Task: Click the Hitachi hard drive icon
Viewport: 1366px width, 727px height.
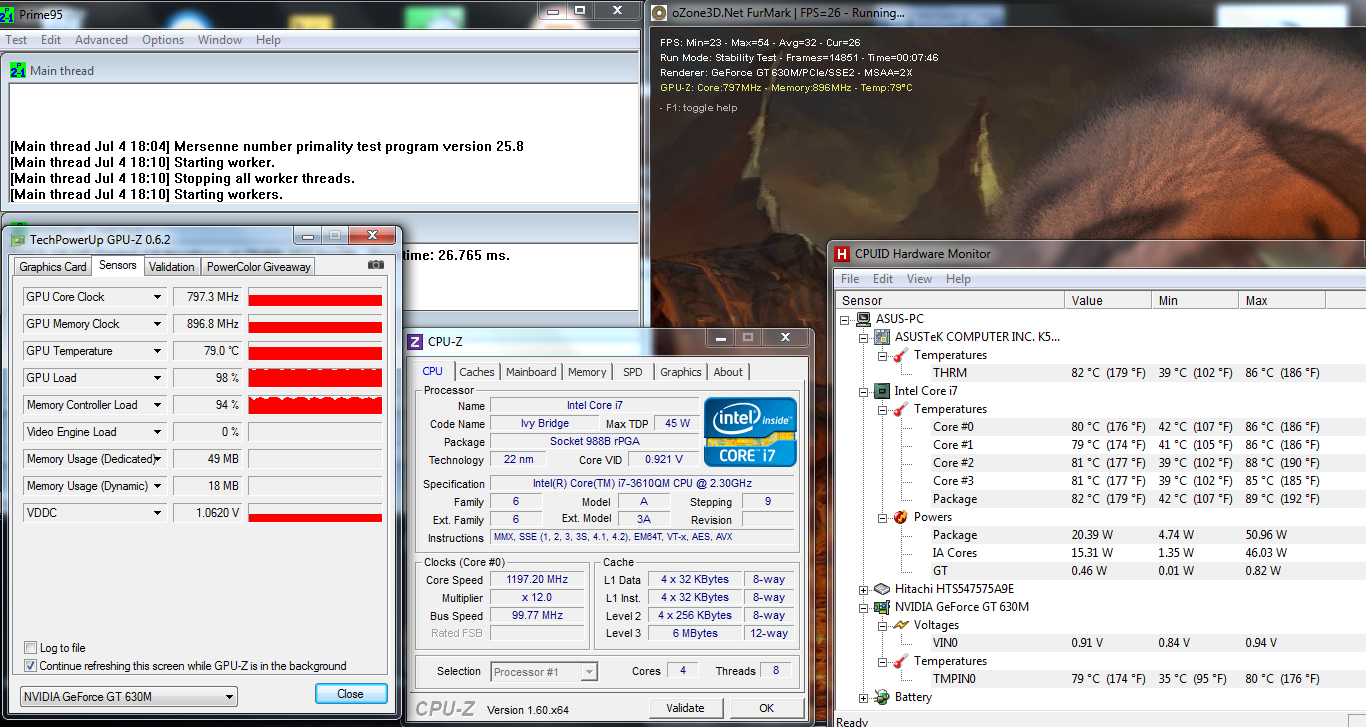Action: click(882, 589)
